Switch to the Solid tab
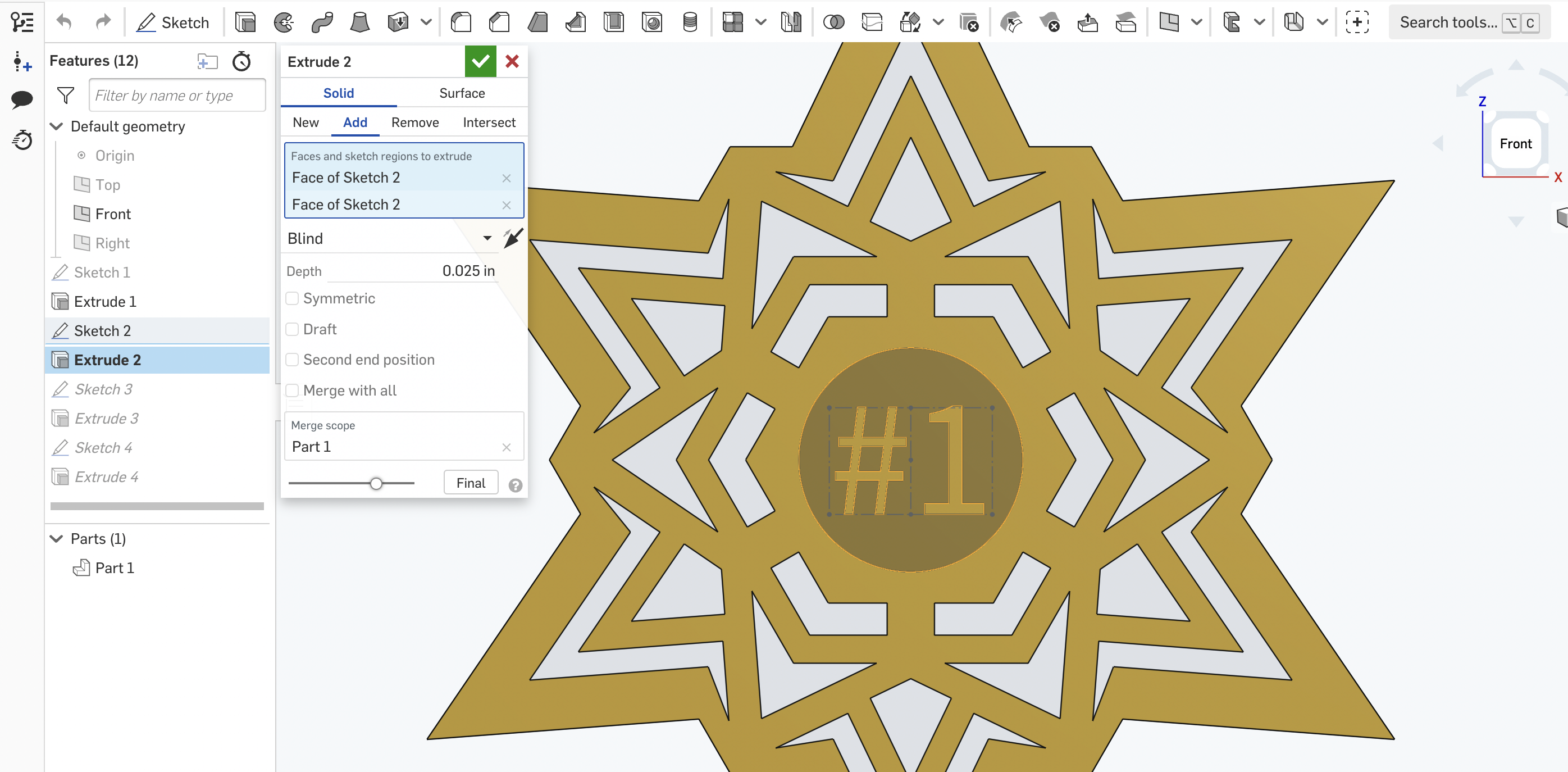Image resolution: width=1568 pixels, height=772 pixels. pos(339,93)
